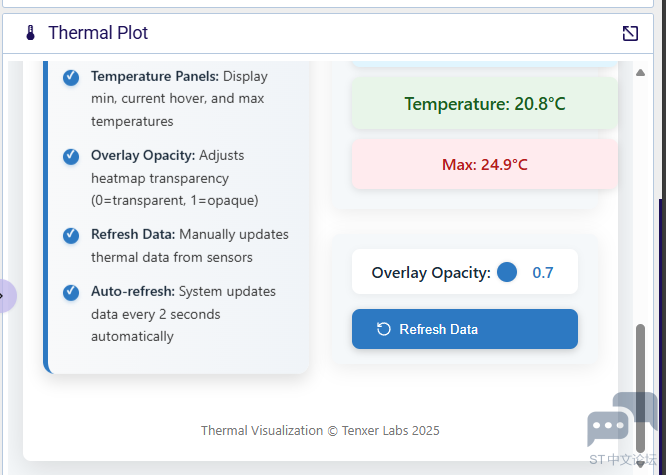The image size is (666, 475).
Task: Click the checkmark beside Overlay Opacity description
Action: [71, 156]
